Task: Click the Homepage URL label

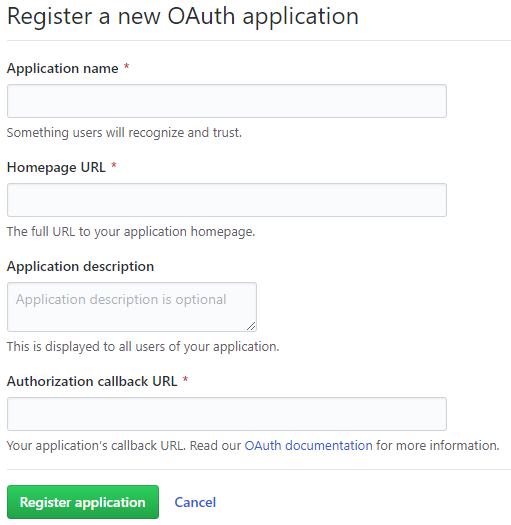Action: click(x=56, y=167)
